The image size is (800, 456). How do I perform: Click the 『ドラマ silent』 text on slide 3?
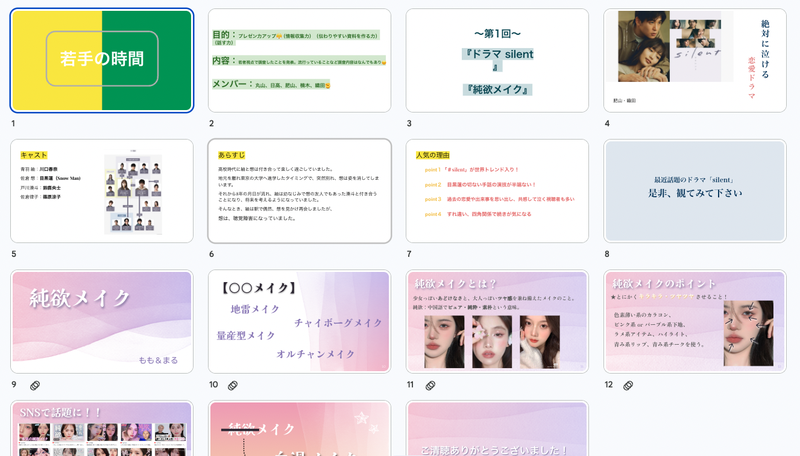pos(497,60)
